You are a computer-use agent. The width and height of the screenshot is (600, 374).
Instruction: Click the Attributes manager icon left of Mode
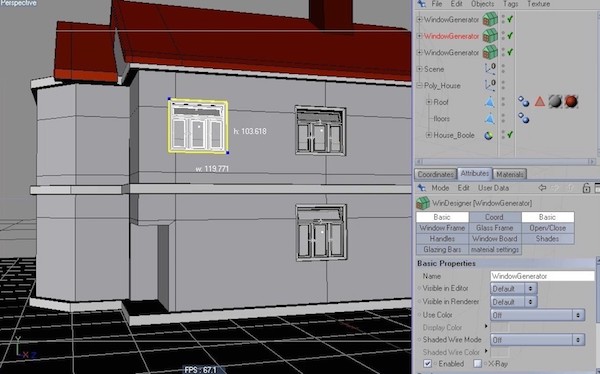(x=422, y=188)
